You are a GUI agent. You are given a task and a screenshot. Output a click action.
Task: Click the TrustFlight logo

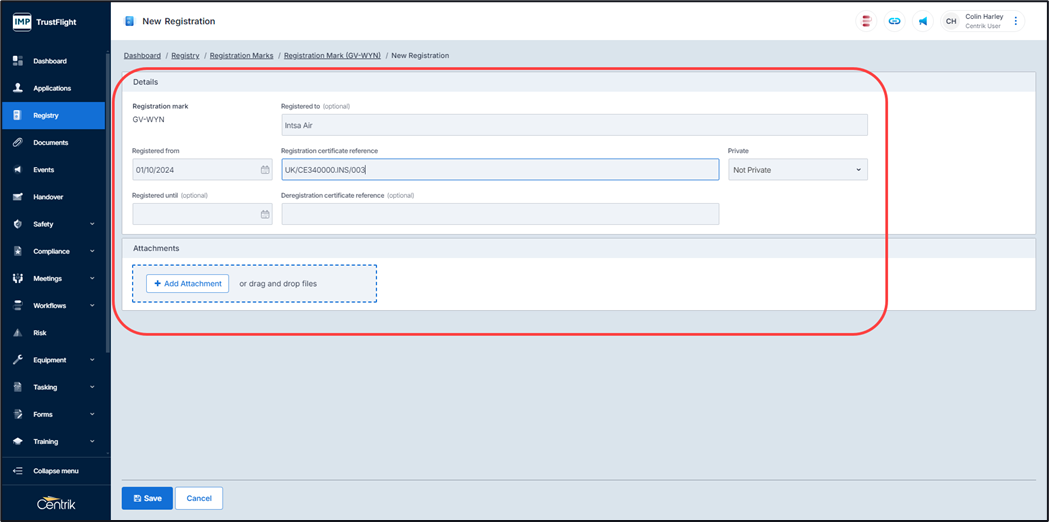45,21
